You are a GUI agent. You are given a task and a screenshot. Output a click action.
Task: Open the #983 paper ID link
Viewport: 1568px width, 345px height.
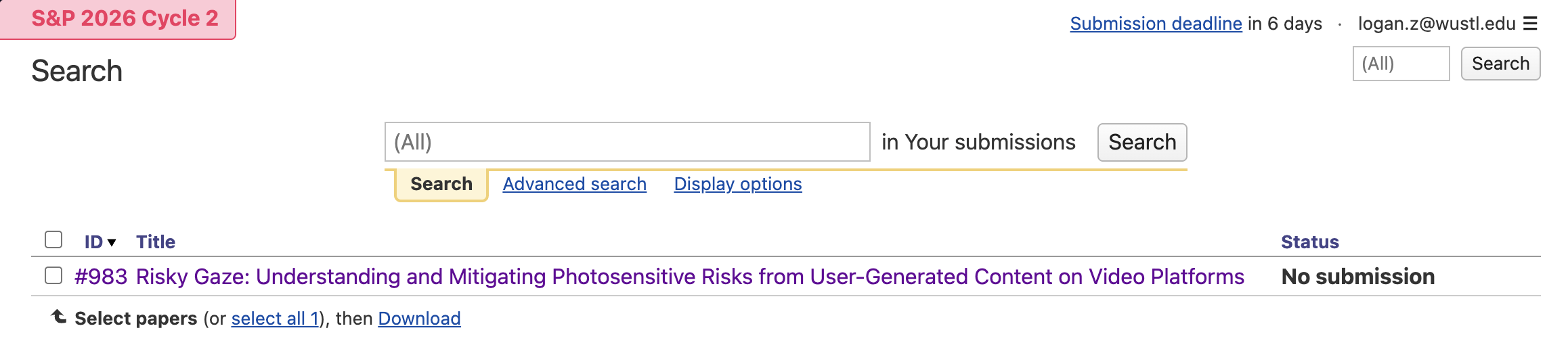[101, 277]
